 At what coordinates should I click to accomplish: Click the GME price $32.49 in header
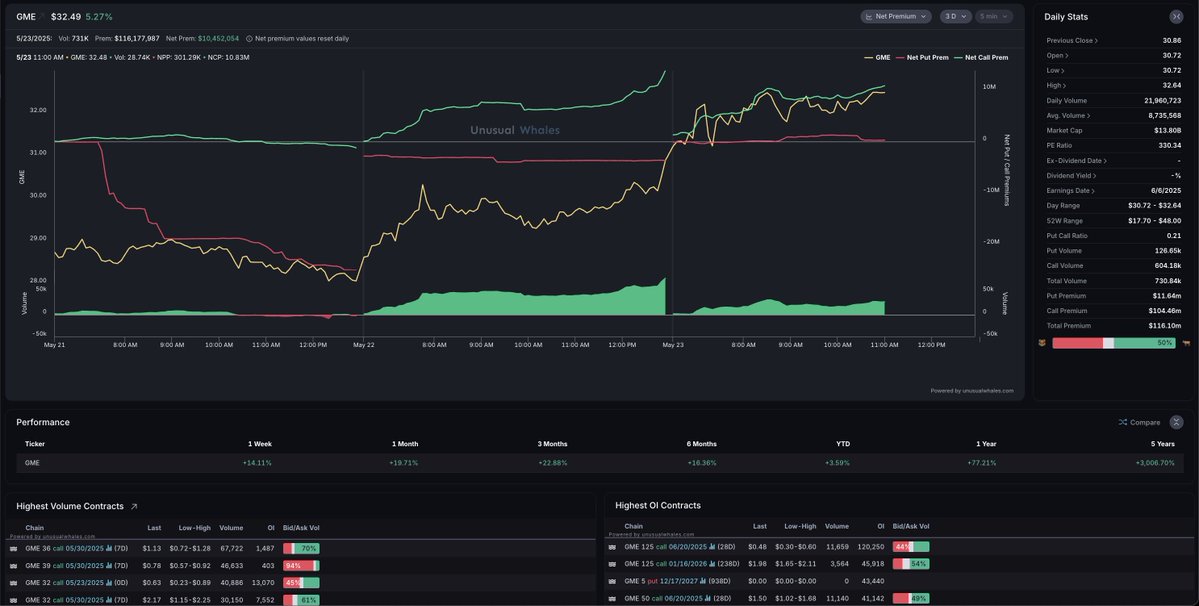65,17
